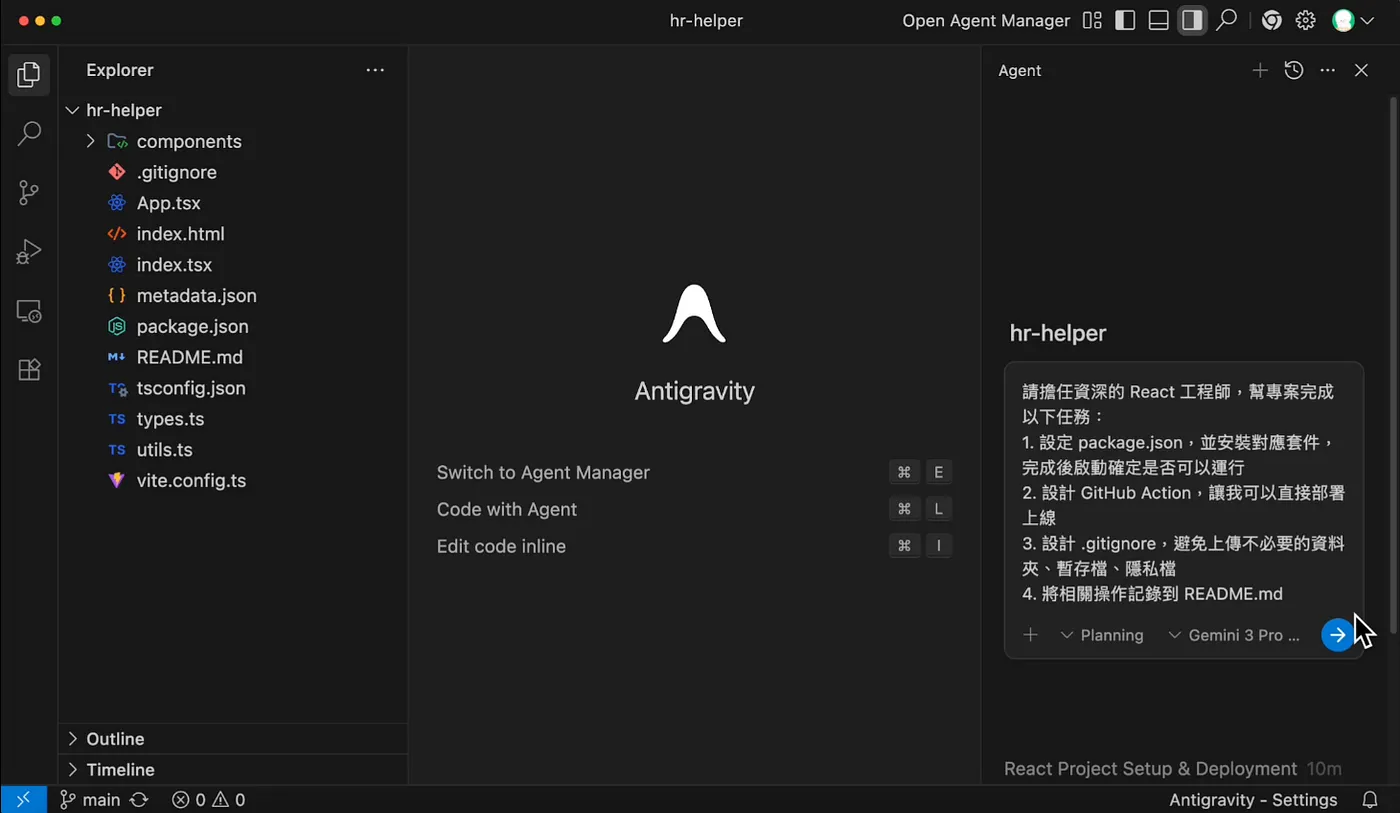
Task: Click the main branch in status bar
Action: point(90,800)
